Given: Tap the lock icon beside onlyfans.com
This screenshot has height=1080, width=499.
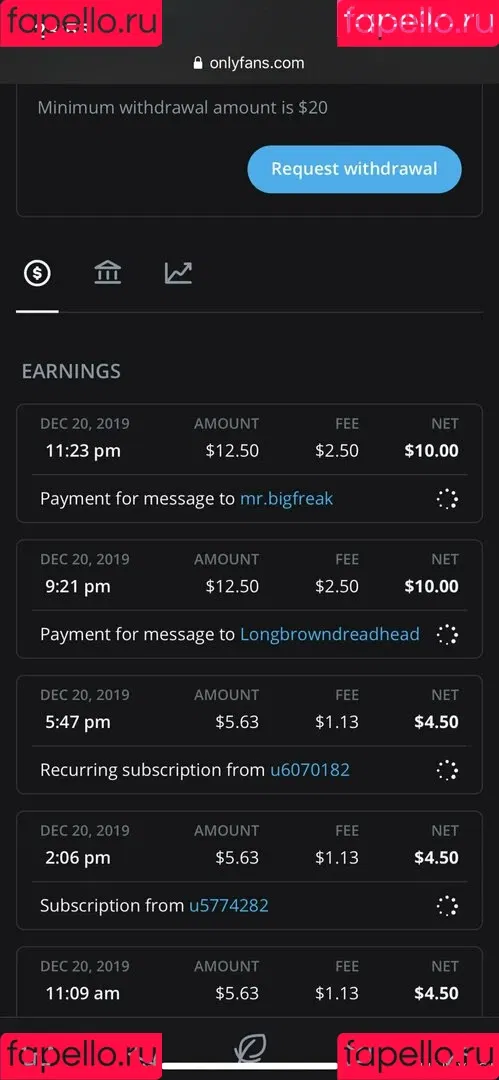Looking at the screenshot, I should pyautogui.click(x=198, y=63).
